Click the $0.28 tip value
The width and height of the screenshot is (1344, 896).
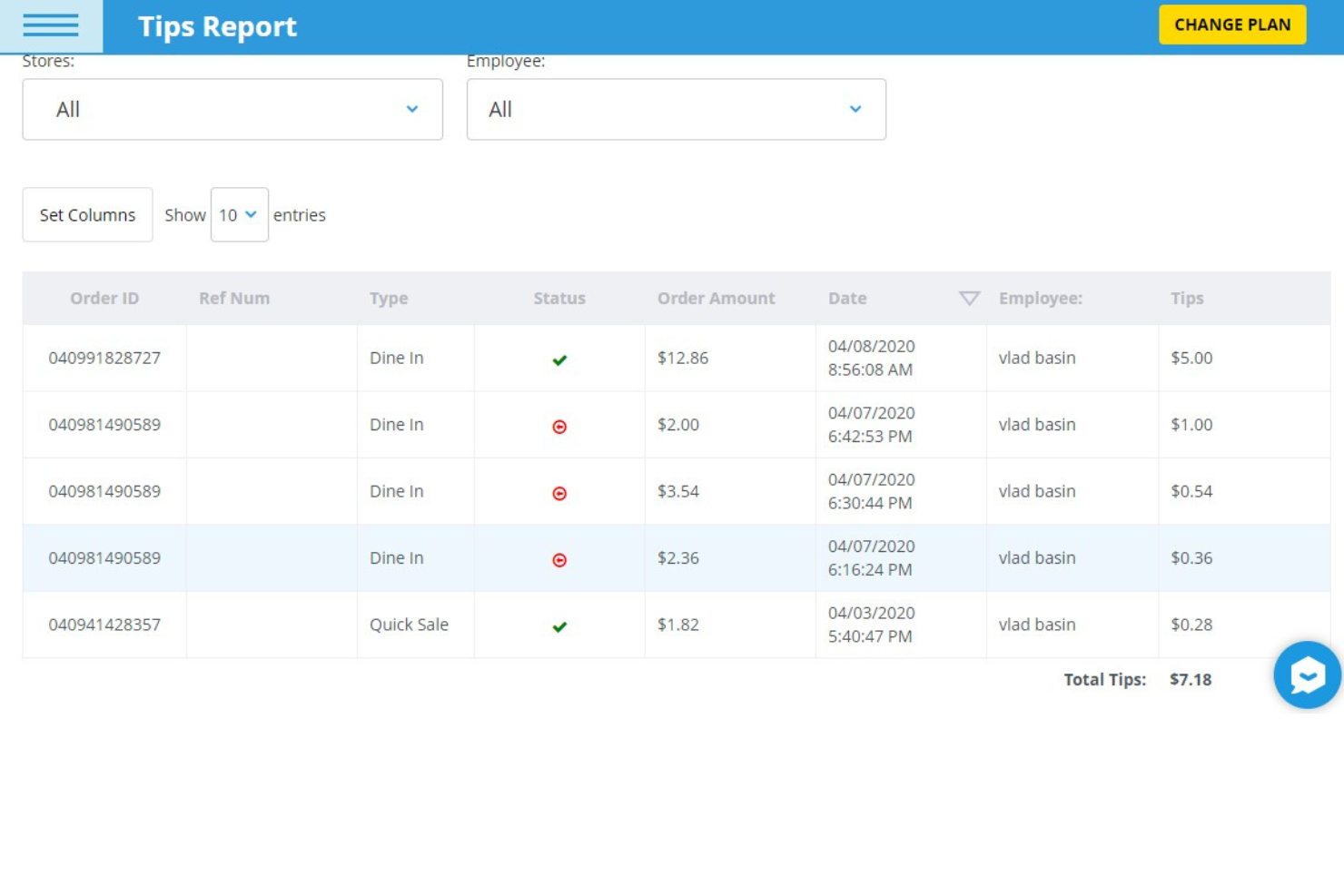1191,625
